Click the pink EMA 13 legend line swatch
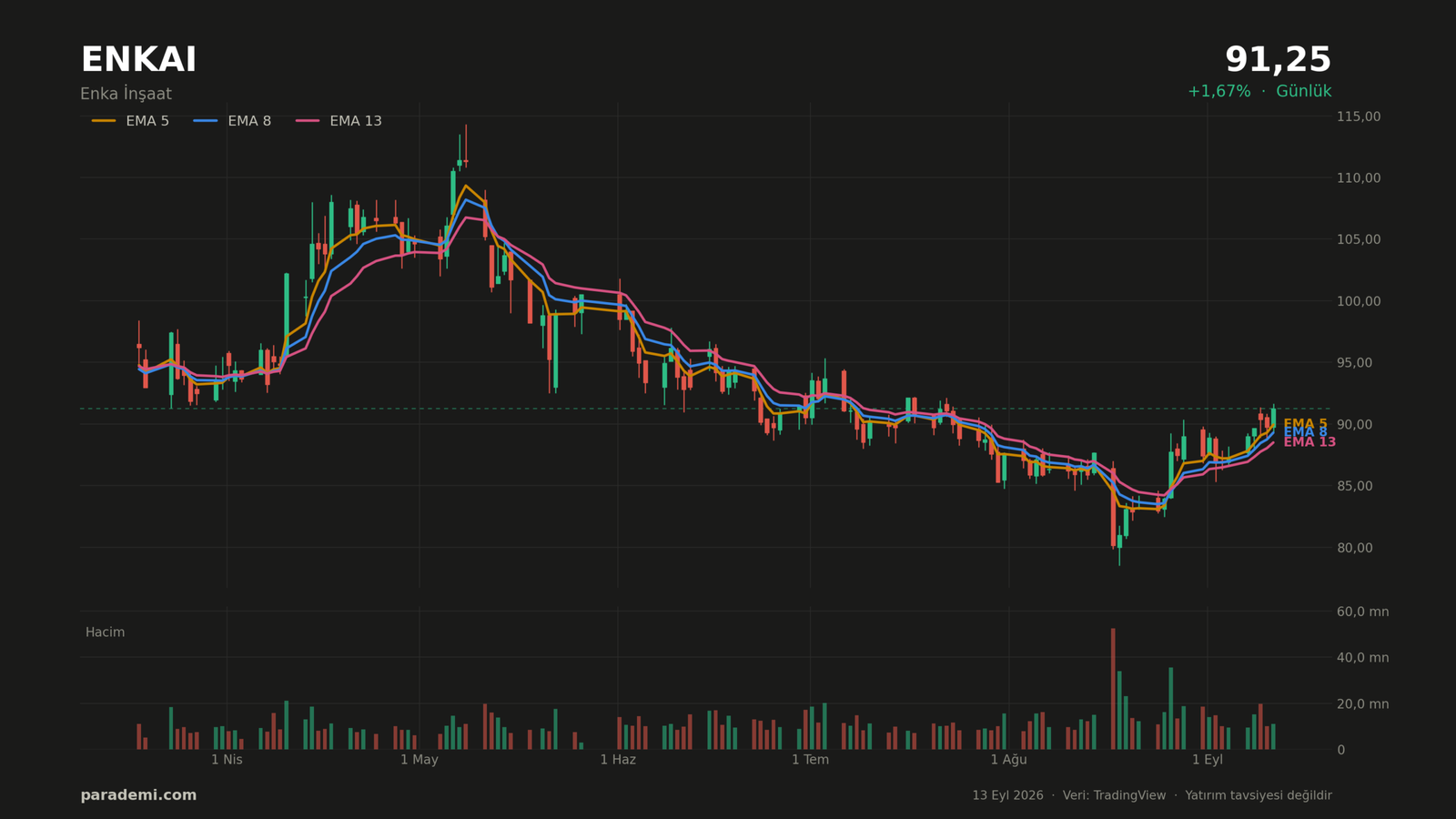This screenshot has width=1456, height=819. [308, 121]
